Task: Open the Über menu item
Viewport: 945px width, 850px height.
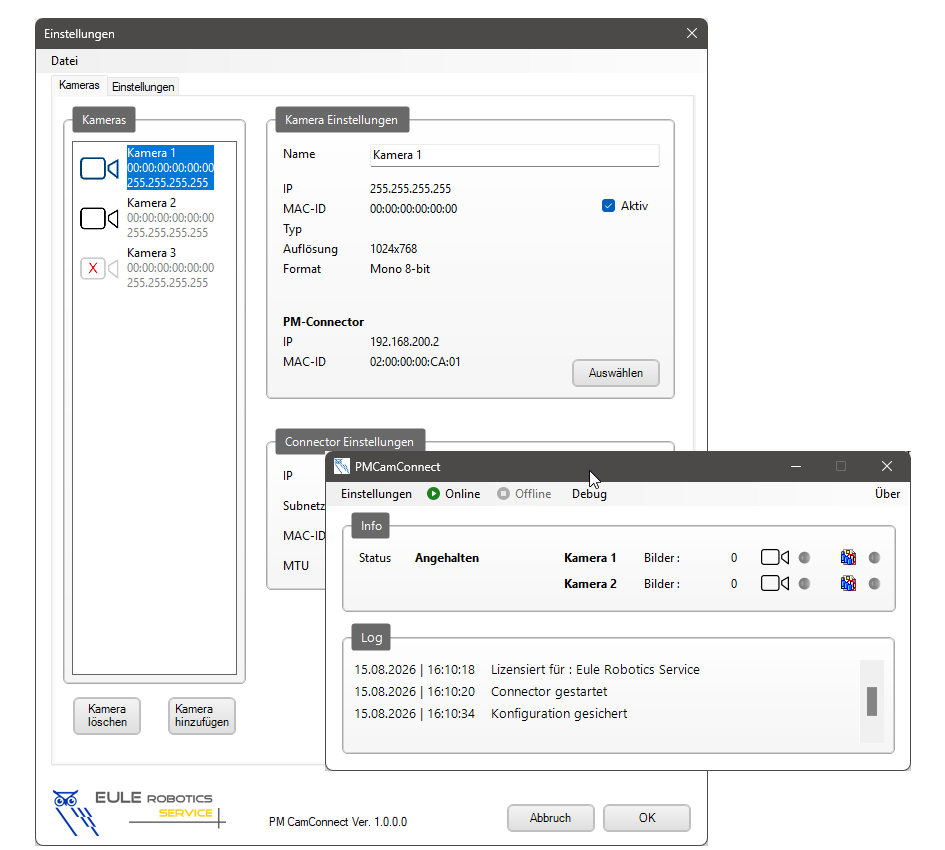Action: (887, 494)
